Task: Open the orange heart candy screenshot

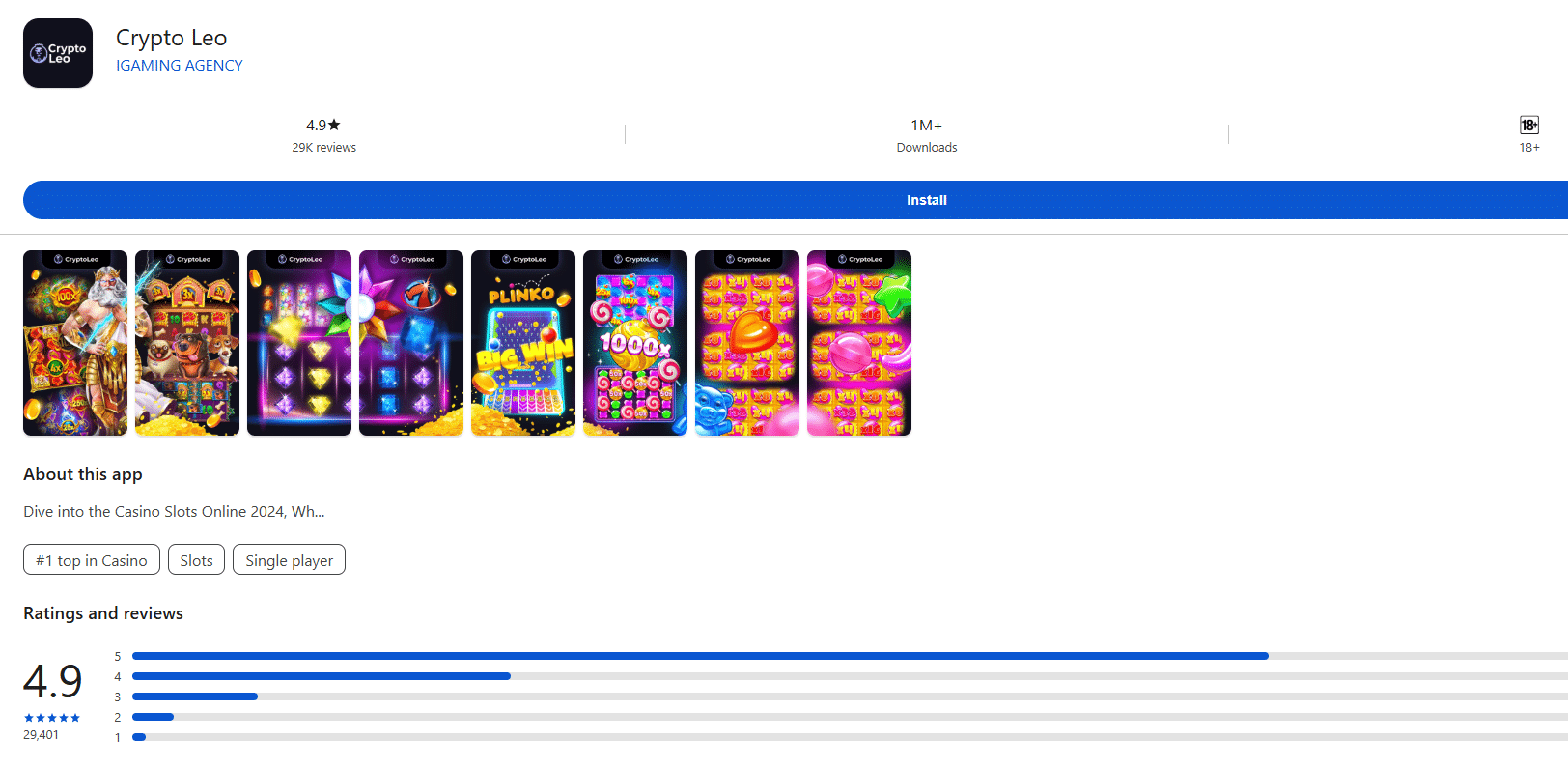Action: click(x=747, y=343)
